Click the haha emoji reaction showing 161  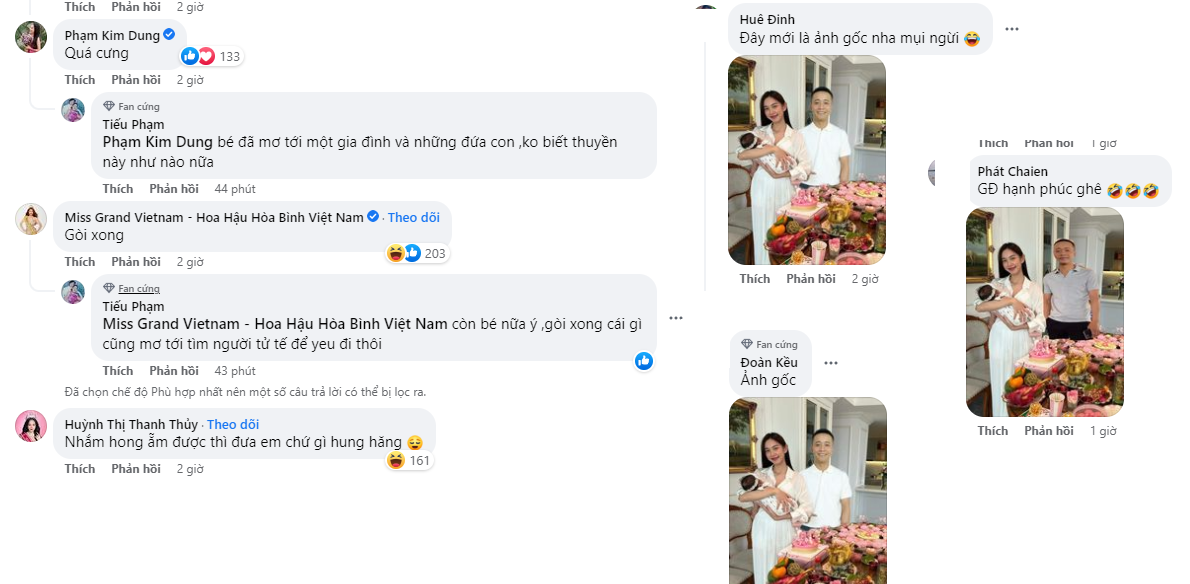(395, 458)
